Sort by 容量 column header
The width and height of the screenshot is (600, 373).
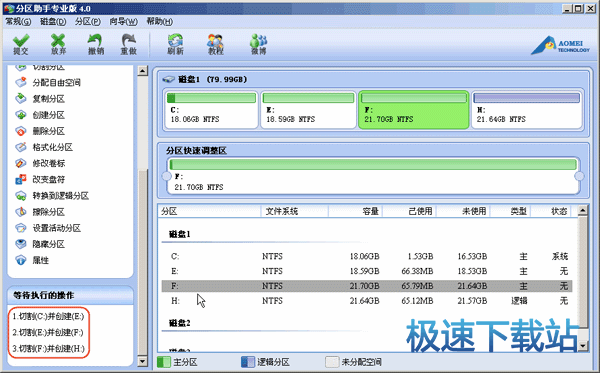(355, 211)
